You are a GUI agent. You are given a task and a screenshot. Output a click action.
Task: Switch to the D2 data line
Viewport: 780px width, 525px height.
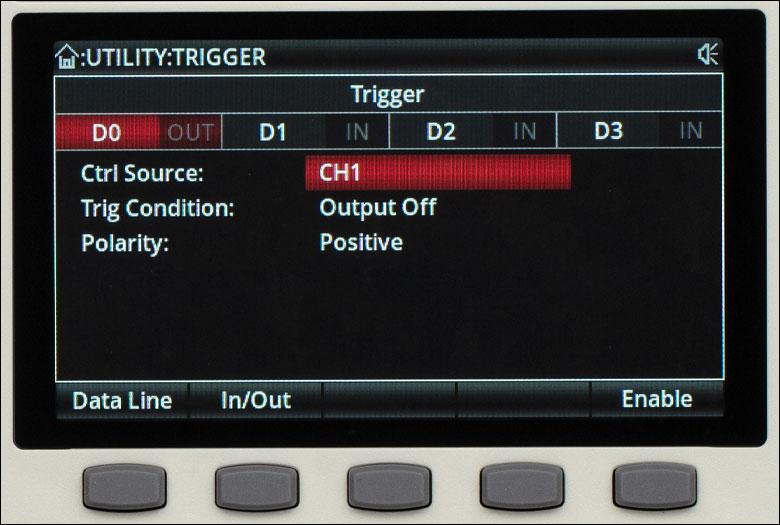[x=441, y=131]
